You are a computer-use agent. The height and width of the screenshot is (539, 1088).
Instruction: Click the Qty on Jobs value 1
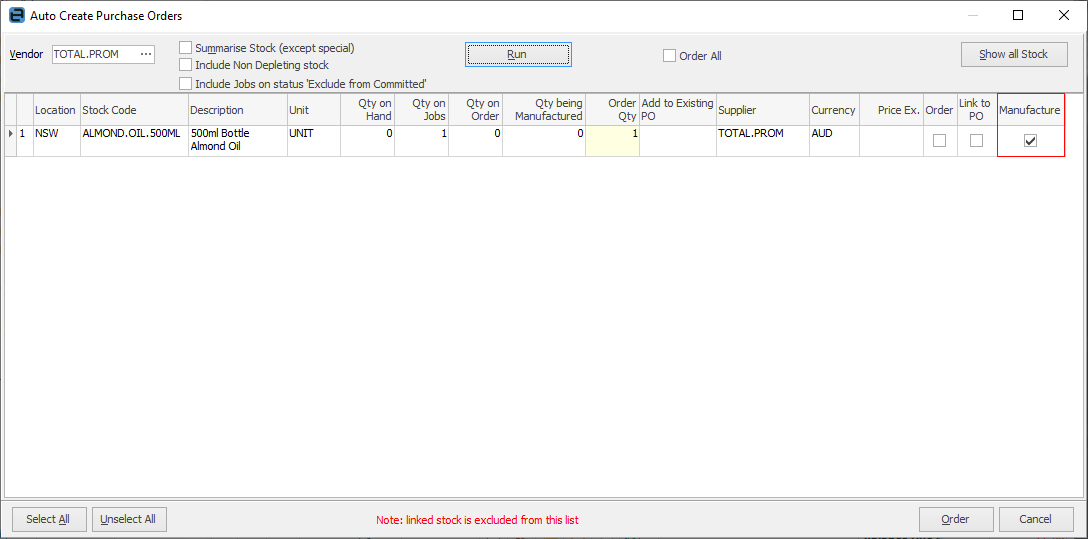[421, 141]
